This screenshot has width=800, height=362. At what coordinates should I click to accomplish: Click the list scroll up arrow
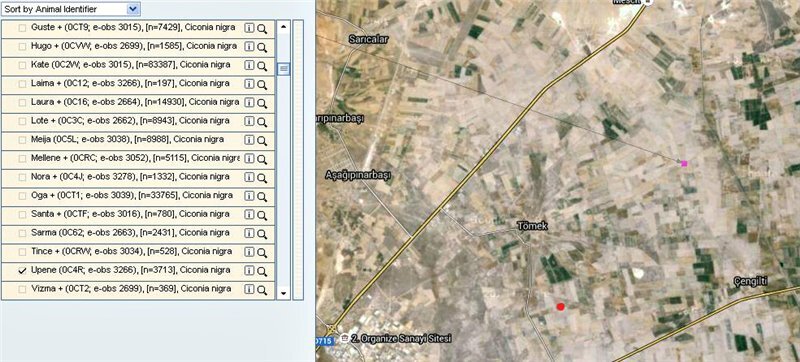click(283, 26)
